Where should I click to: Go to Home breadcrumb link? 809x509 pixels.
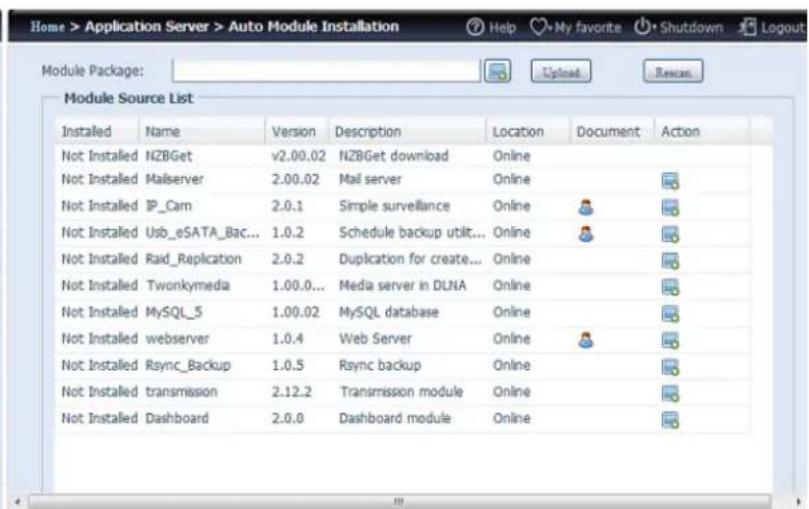tap(47, 26)
